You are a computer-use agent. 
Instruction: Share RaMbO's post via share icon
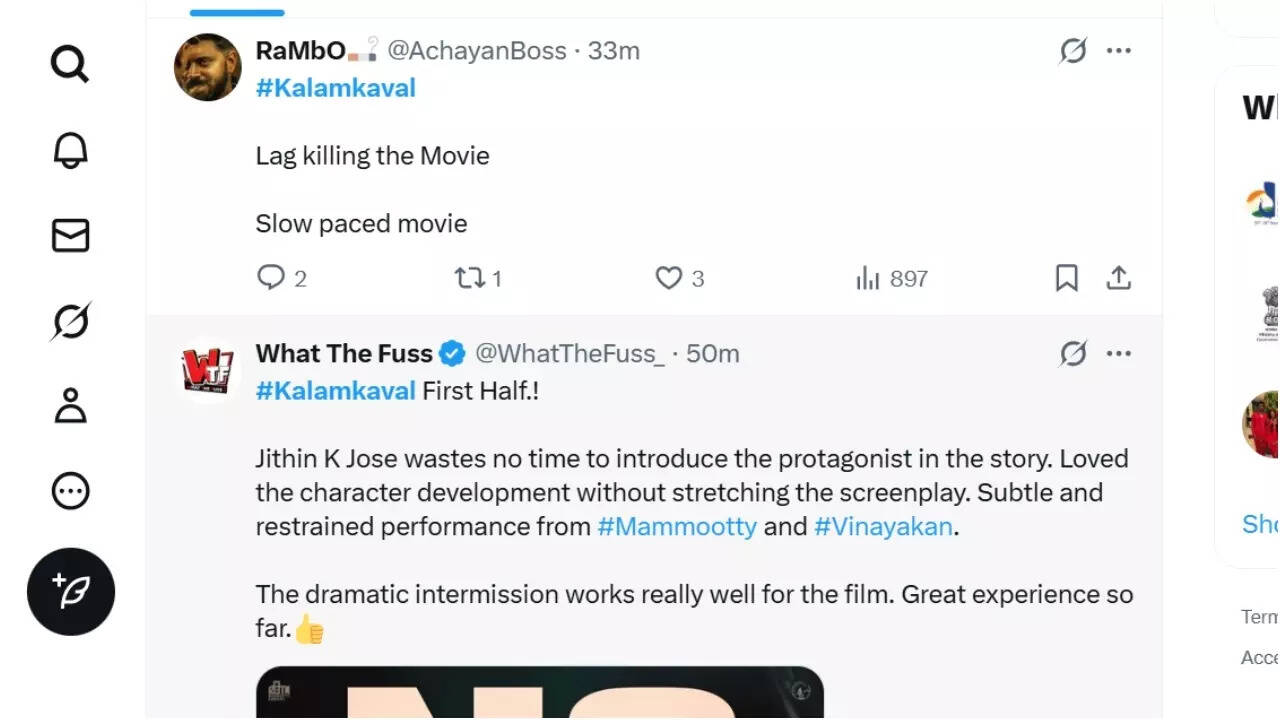[1118, 278]
